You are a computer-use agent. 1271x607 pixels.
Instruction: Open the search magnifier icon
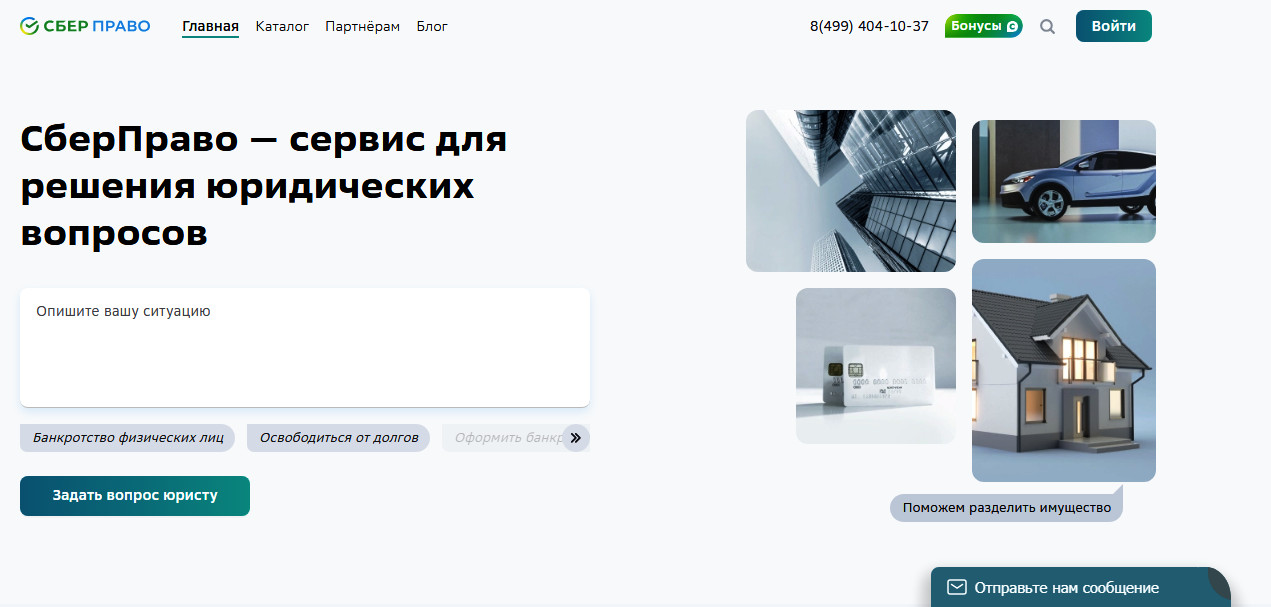click(1047, 27)
